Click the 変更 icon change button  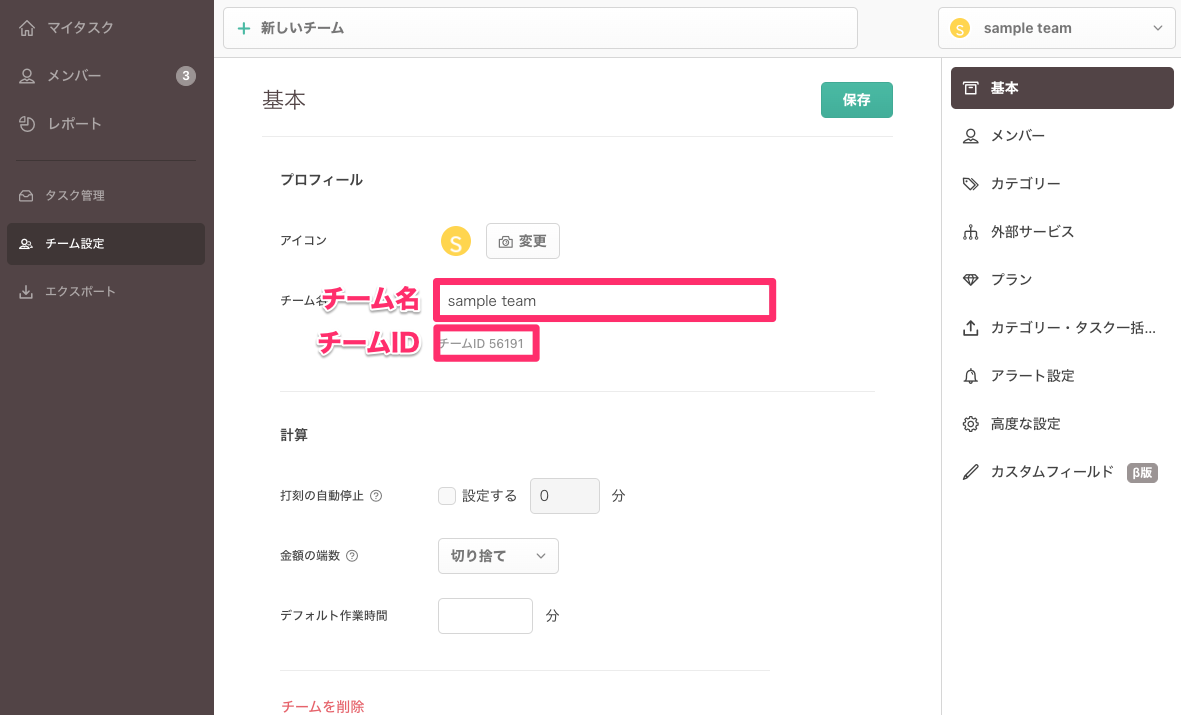point(523,241)
